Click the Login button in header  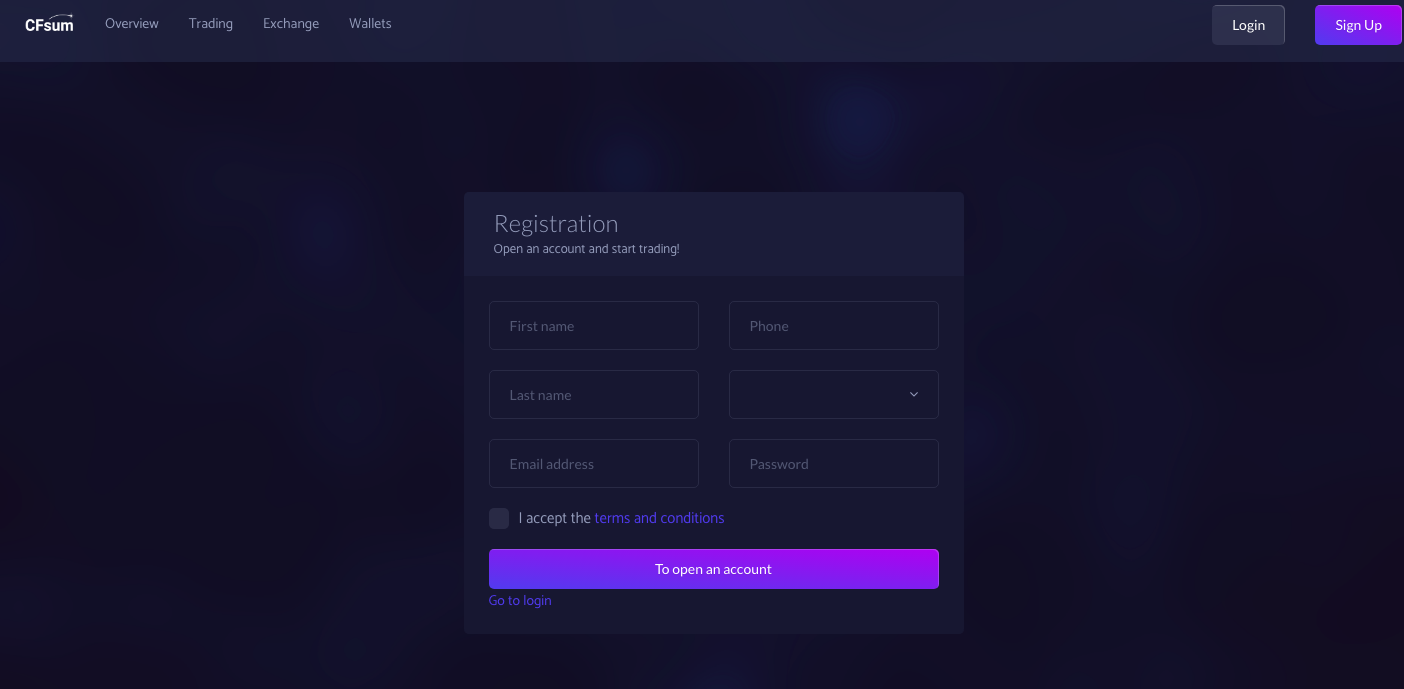click(1248, 25)
